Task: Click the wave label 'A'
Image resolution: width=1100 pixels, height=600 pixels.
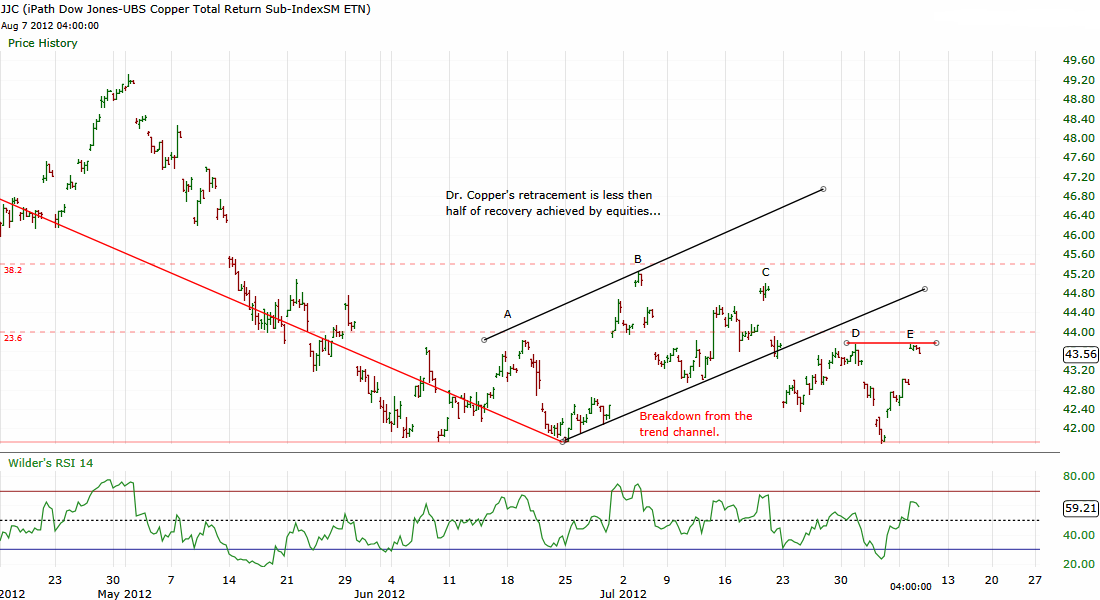Action: pyautogui.click(x=507, y=314)
